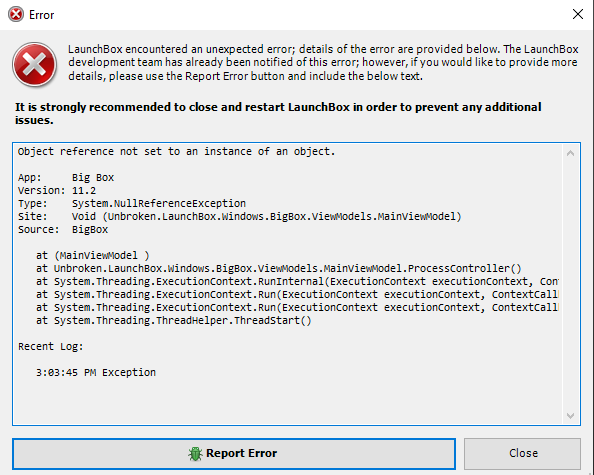Click the "at (MainViewModel )" stack trace line
Viewport: 594px width, 475px height.
(93, 255)
